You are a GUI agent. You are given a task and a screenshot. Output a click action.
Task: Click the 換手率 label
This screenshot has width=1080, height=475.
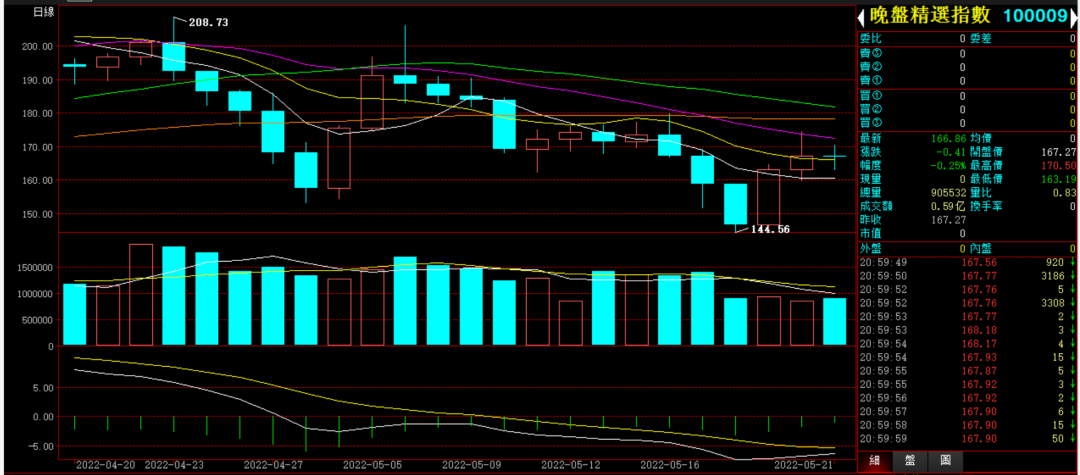coord(986,206)
